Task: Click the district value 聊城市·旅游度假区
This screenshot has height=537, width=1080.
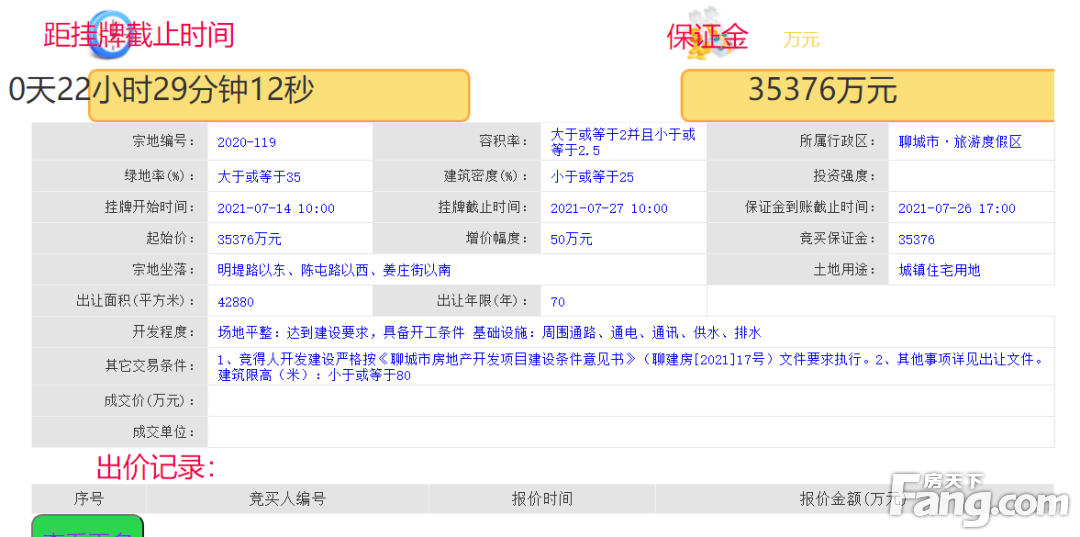Action: (960, 142)
